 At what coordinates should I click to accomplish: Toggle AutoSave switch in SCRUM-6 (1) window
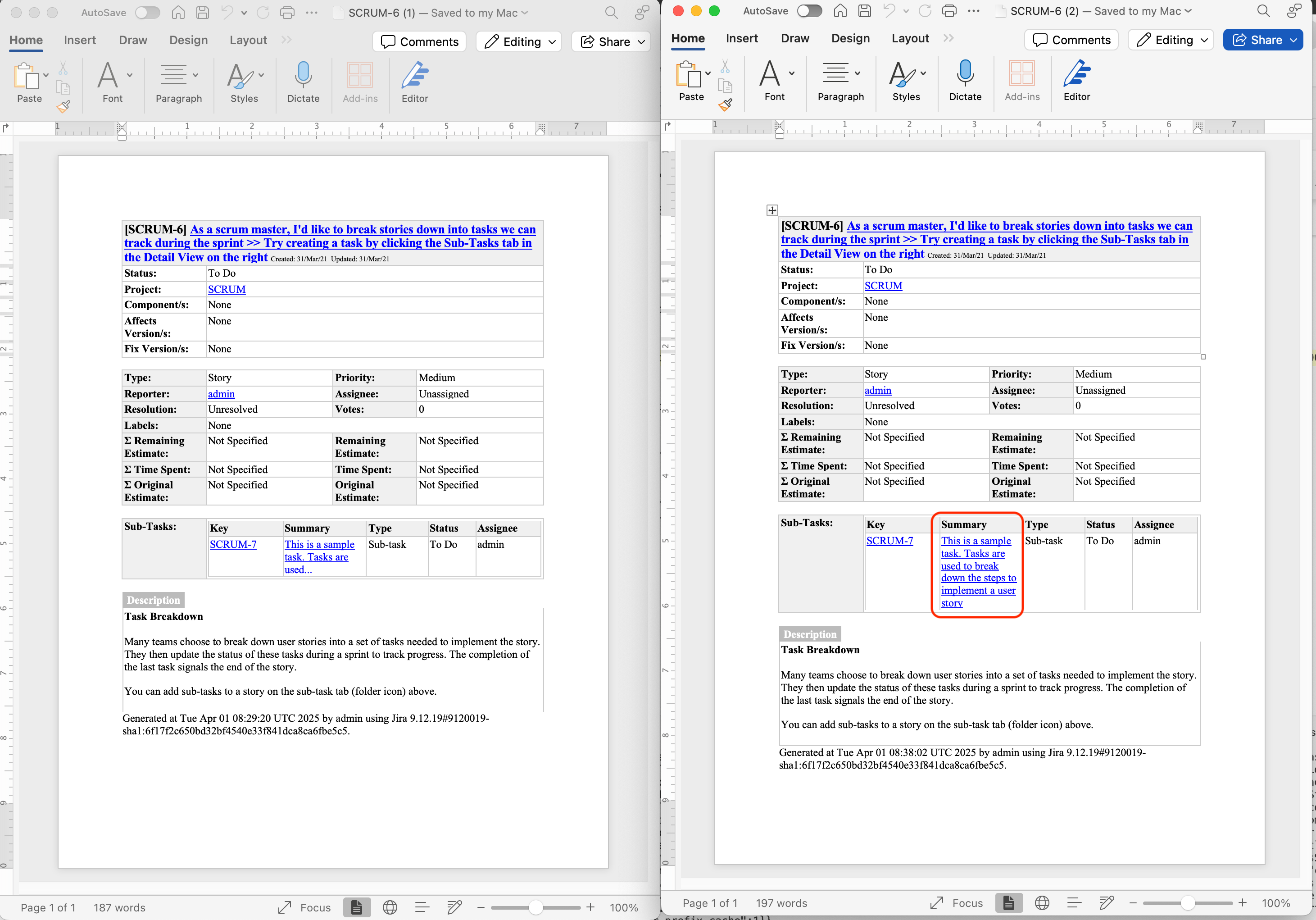(147, 13)
